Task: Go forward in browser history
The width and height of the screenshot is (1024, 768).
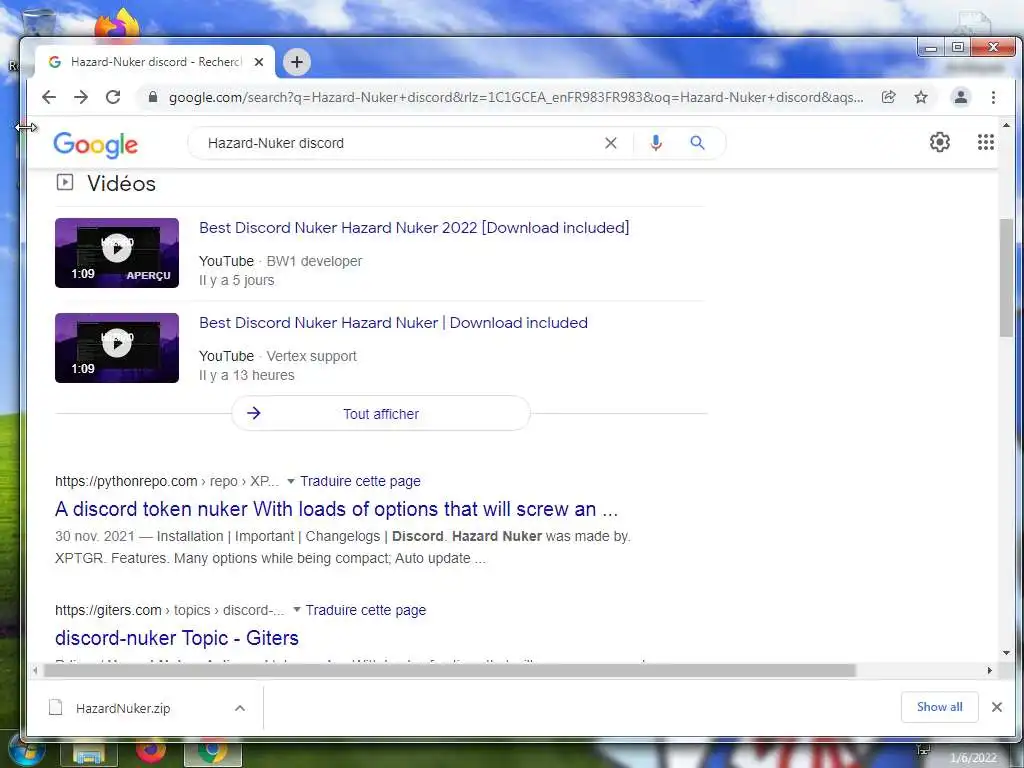Action: (81, 97)
